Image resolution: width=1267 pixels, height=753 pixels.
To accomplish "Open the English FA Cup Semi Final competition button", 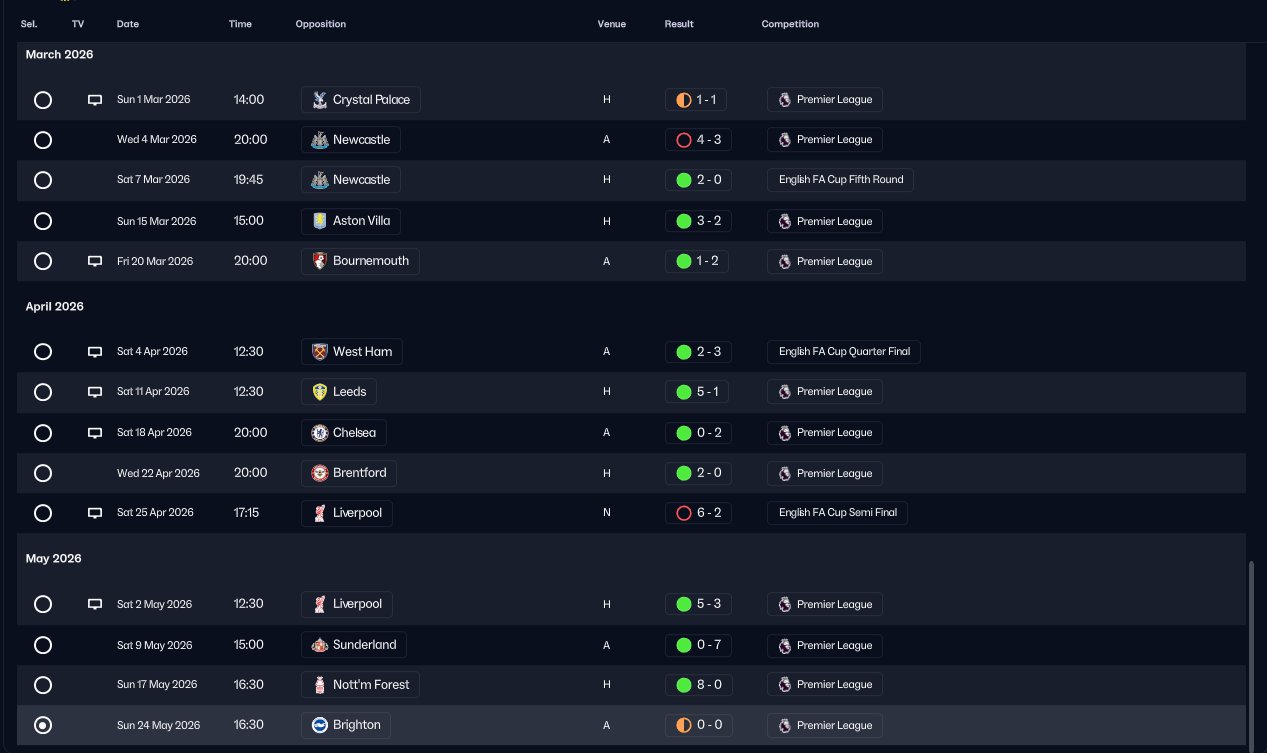I will [837, 513].
